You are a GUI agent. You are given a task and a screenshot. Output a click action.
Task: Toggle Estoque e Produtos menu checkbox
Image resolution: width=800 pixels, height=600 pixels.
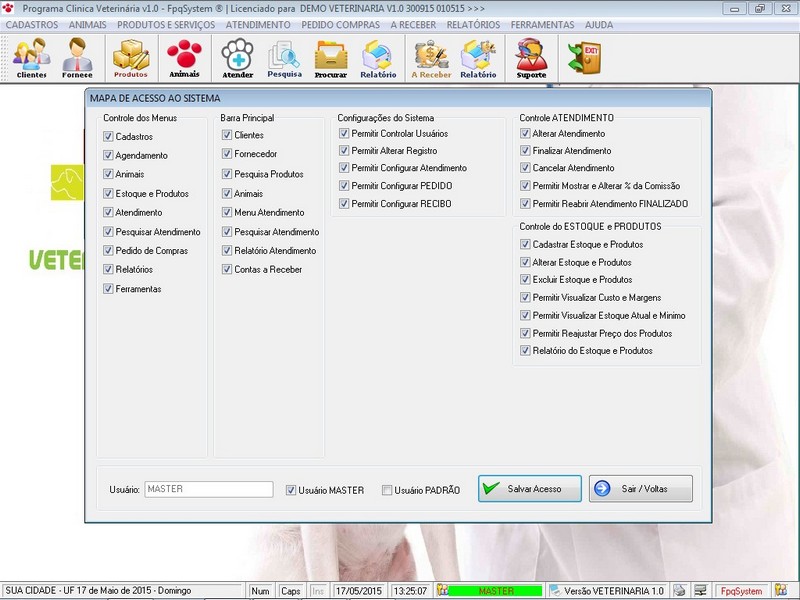click(x=108, y=193)
